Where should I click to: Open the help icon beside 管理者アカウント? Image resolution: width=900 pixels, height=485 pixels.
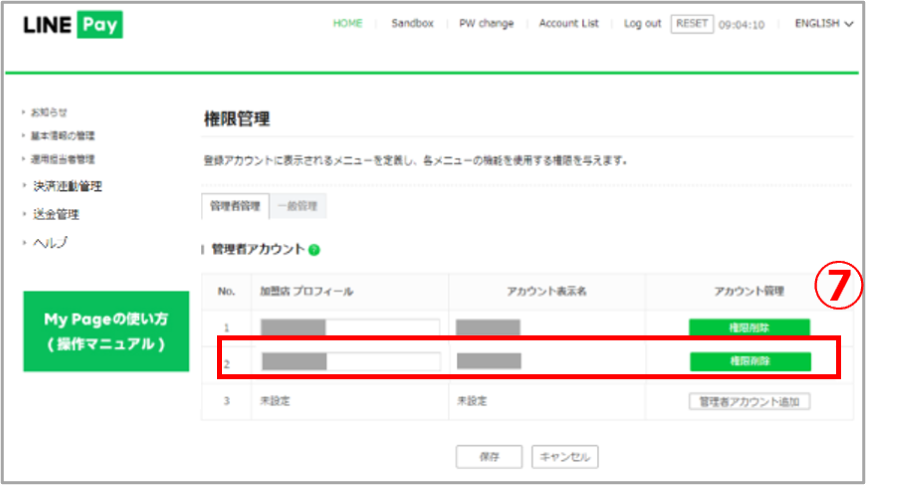(314, 250)
